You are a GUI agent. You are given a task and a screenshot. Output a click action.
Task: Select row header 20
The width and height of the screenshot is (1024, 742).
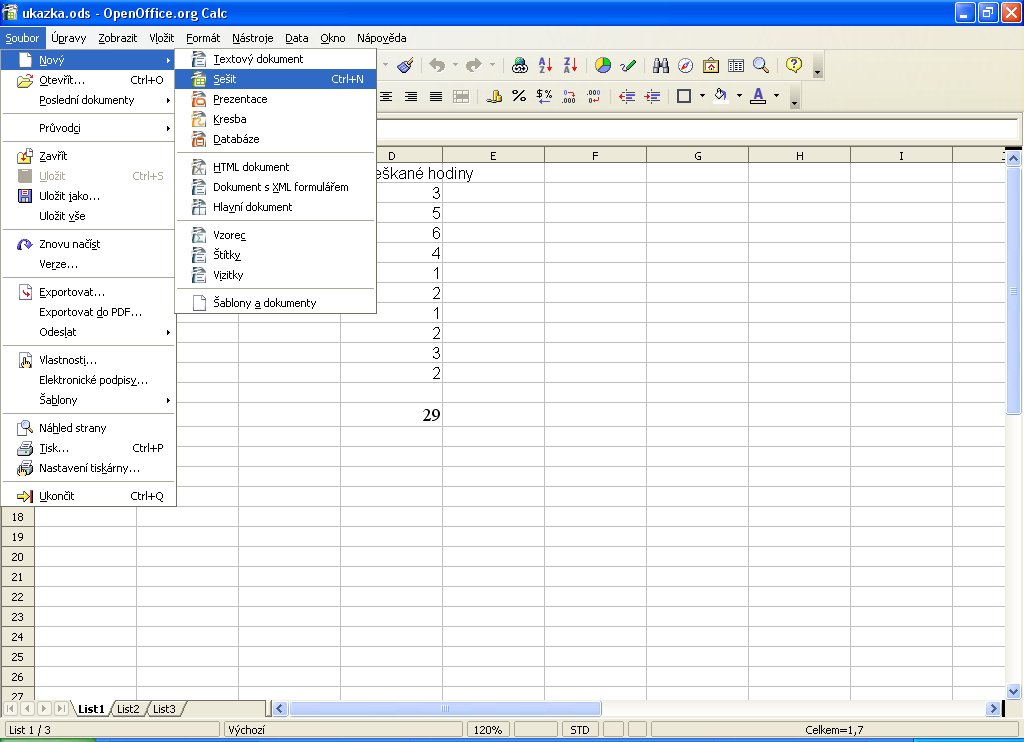[x=18, y=557]
